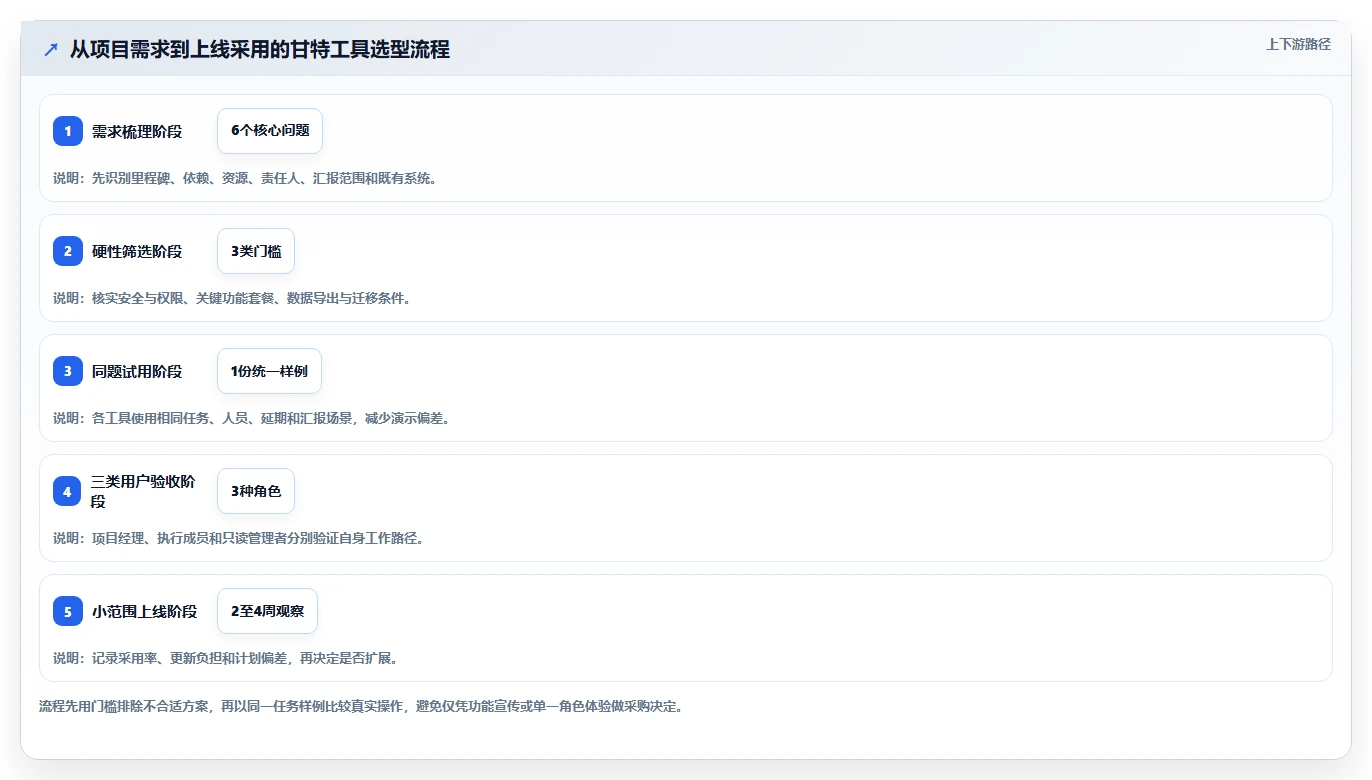Select the 3种角色 pill
Viewport: 1372px width, 780px height.
(256, 491)
